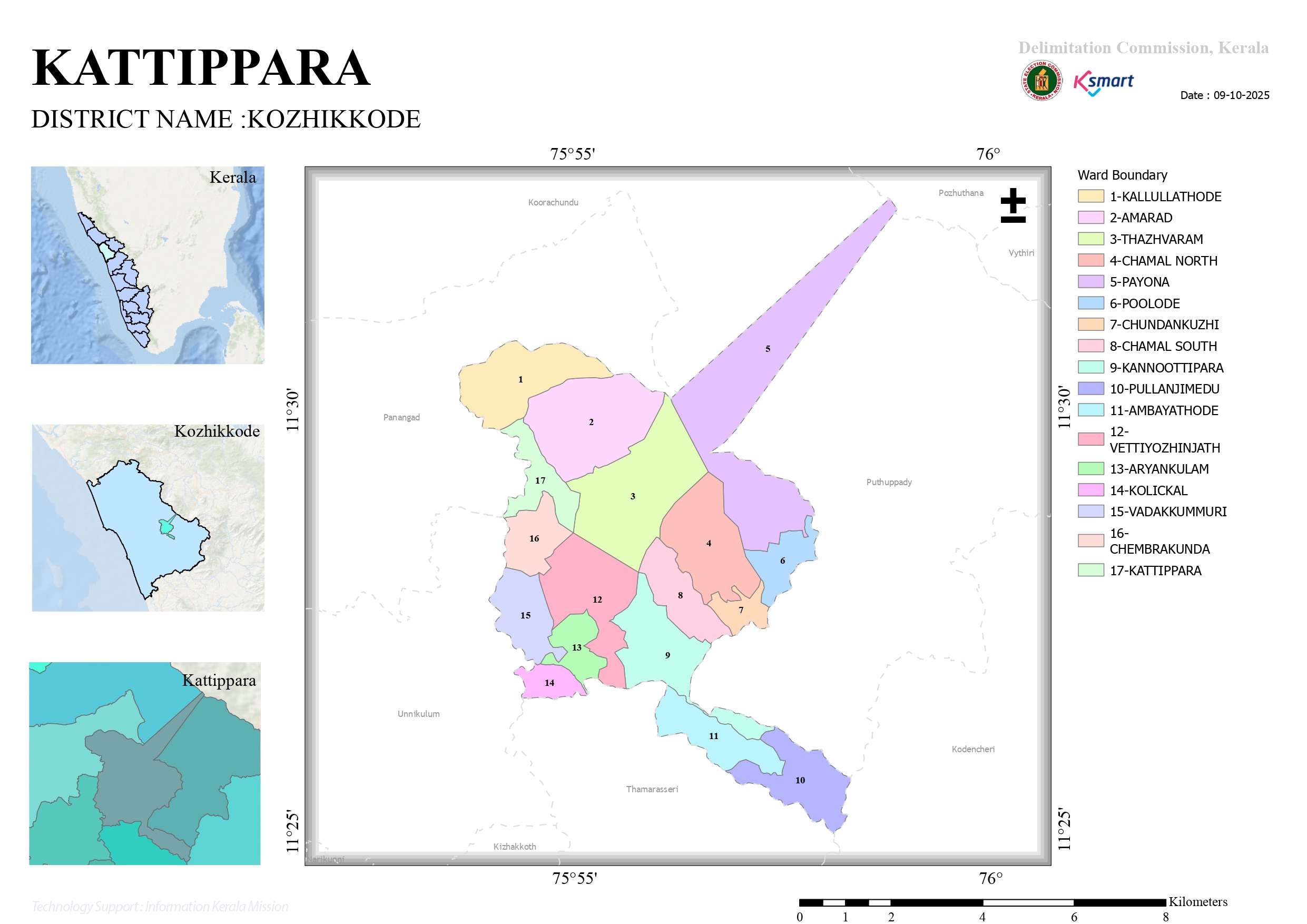Click the 6-POOLODE legend label
The image size is (1307, 924).
pyautogui.click(x=1144, y=303)
